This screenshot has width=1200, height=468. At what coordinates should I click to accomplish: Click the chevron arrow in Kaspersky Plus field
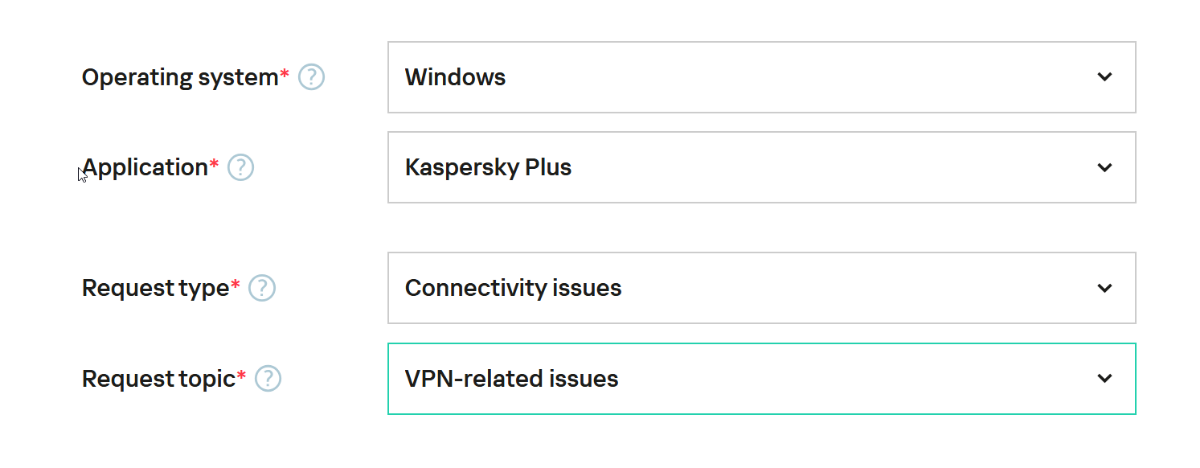[x=1104, y=168]
